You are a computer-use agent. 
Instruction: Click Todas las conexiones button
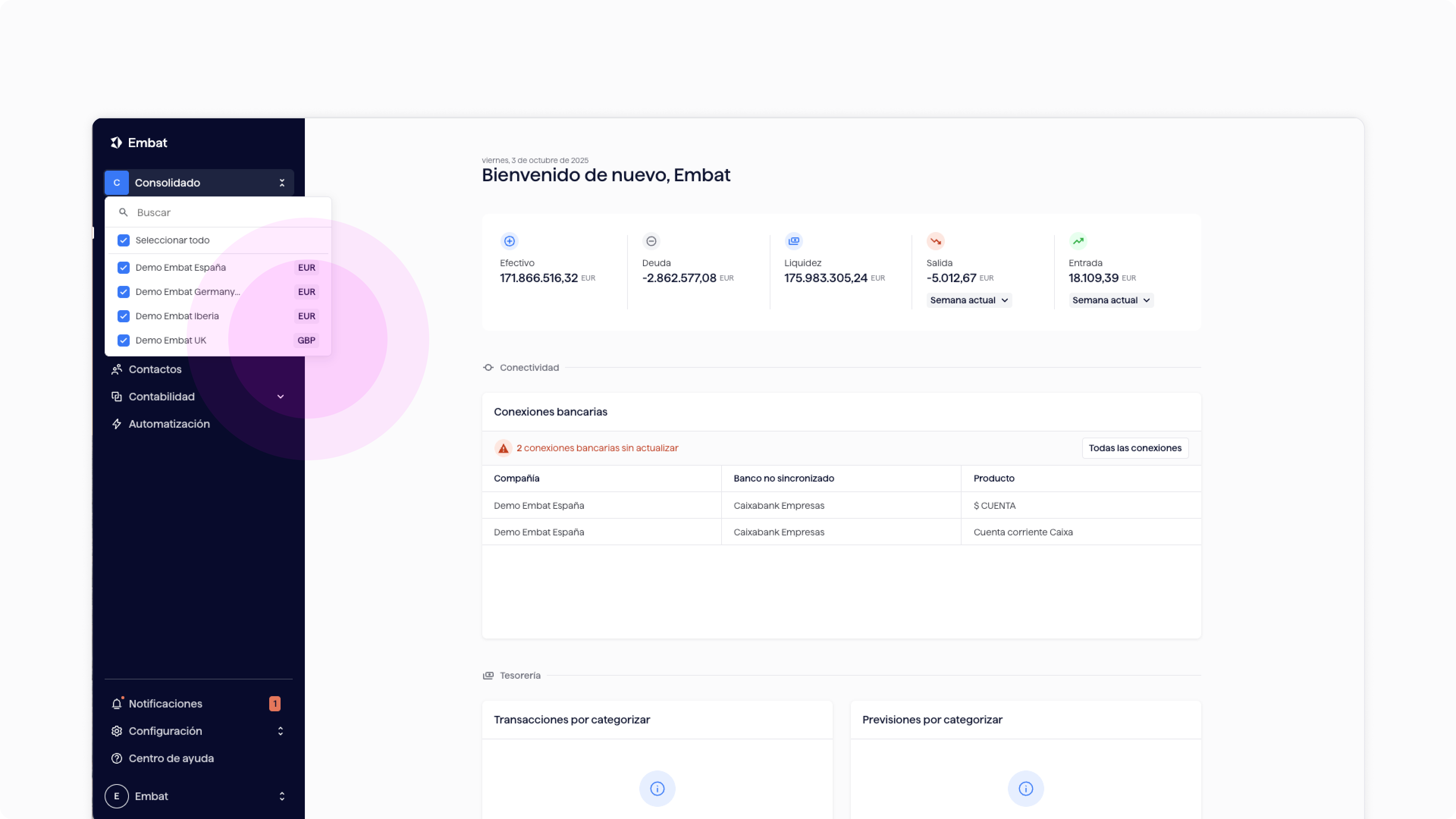[x=1134, y=448]
